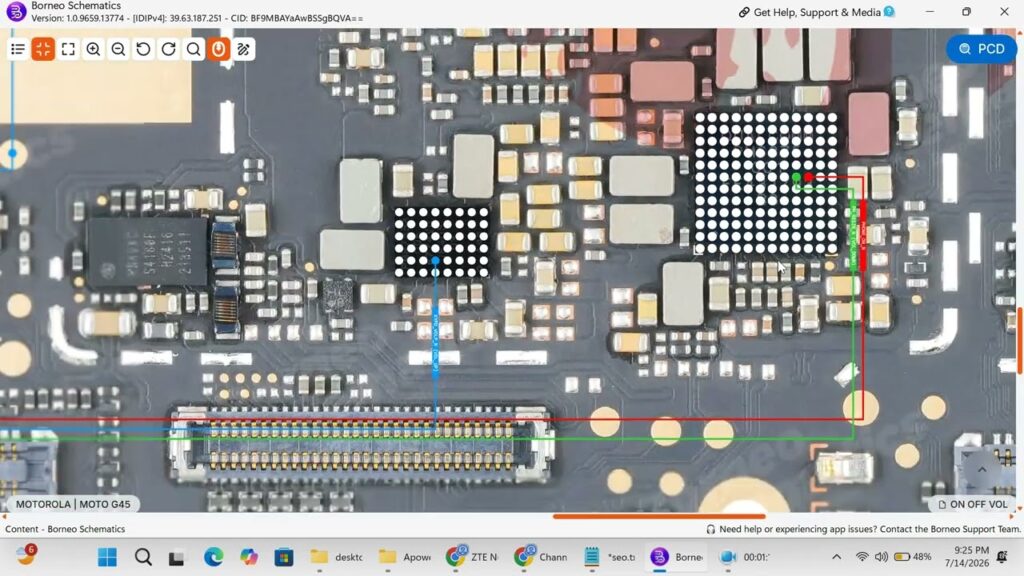1024x576 pixels.
Task: Expand the up-chevron panel at bottom right
Action: point(982,470)
